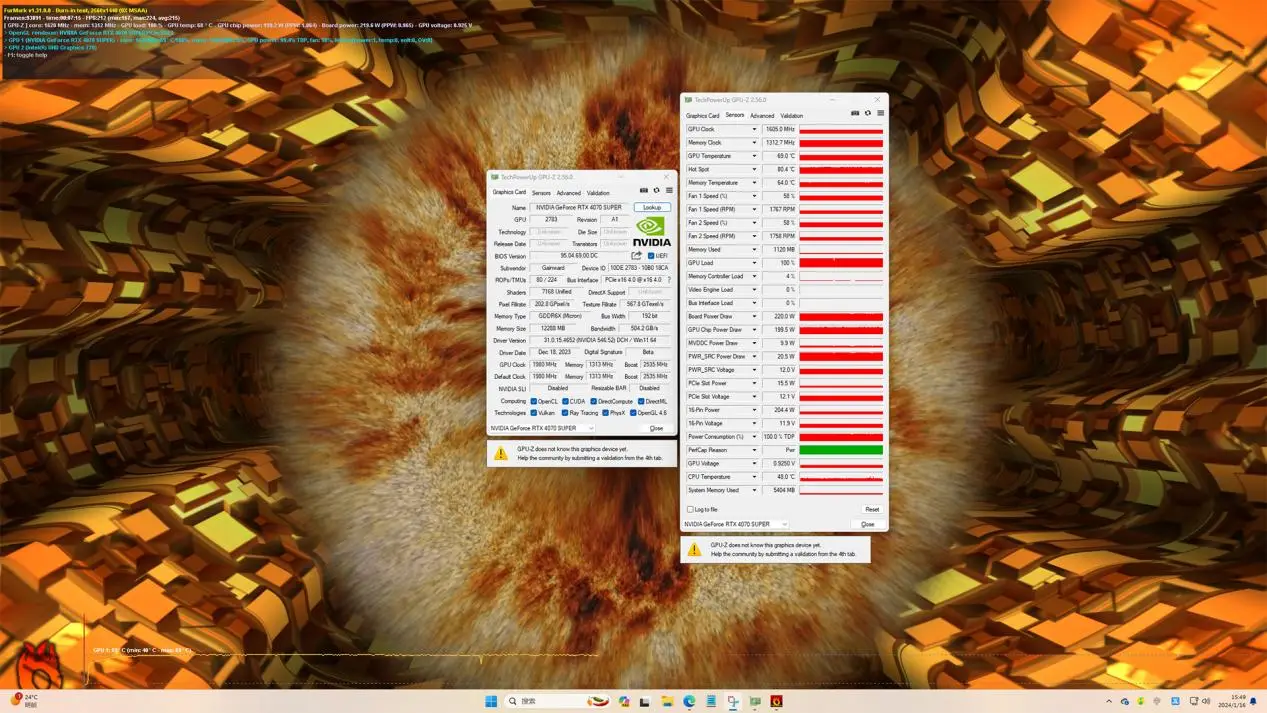Click the NVIDIA logo in GPU-Z
1267x713 pixels.
tap(652, 231)
